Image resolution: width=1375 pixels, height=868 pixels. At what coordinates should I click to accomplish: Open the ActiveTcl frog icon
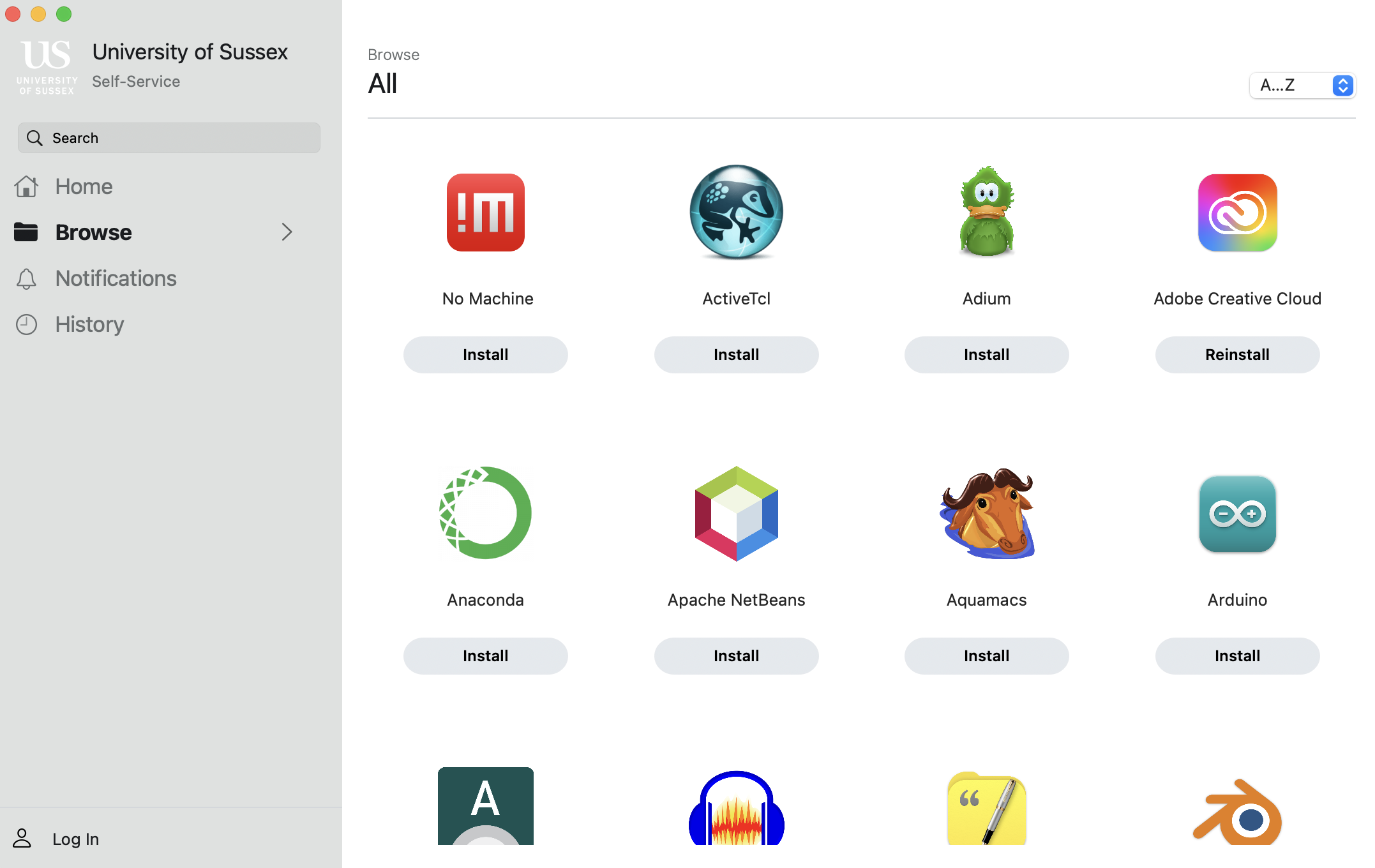[x=736, y=213]
